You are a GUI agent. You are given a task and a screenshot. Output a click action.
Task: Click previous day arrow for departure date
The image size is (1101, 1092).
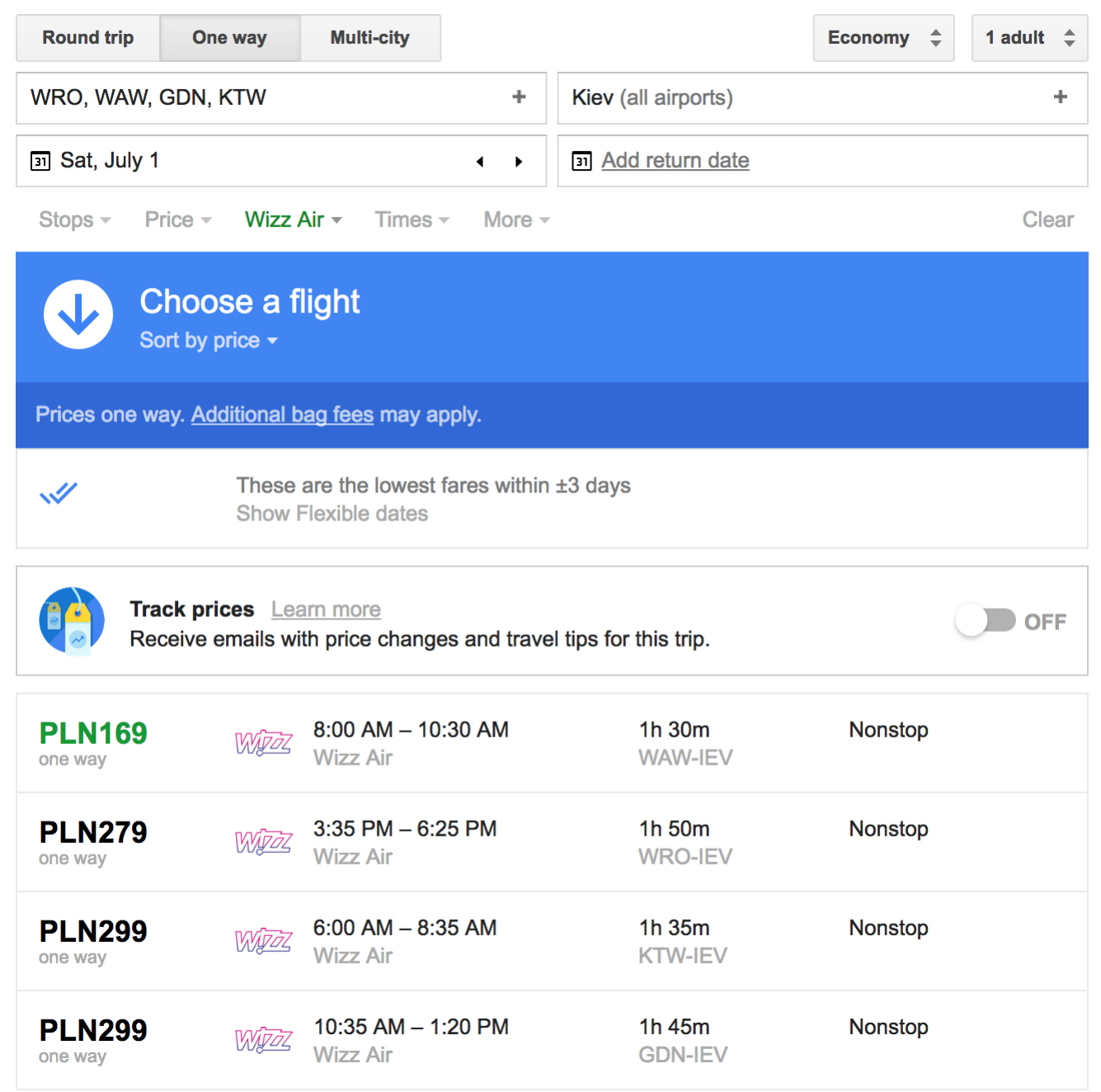(x=480, y=162)
